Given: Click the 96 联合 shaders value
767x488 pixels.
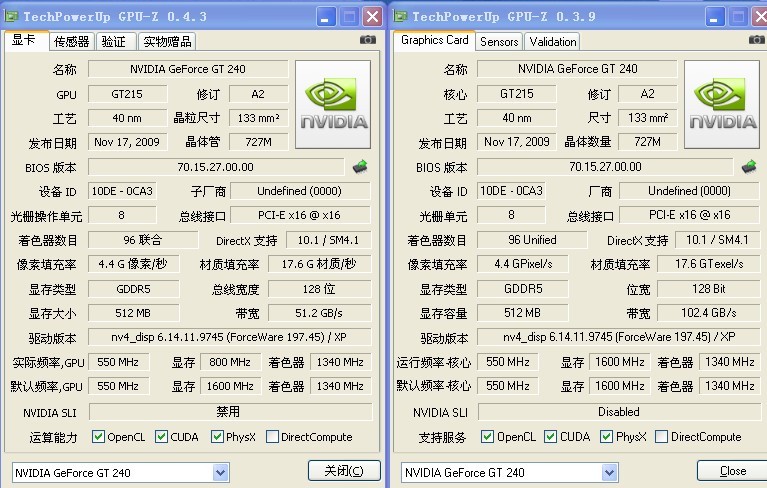Looking at the screenshot, I should point(143,240).
